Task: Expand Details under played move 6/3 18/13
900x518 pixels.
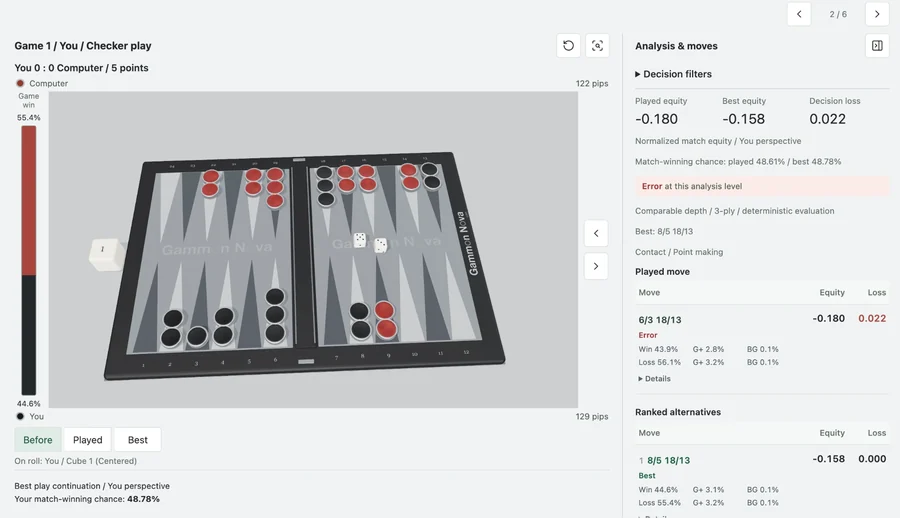Action: pos(654,378)
